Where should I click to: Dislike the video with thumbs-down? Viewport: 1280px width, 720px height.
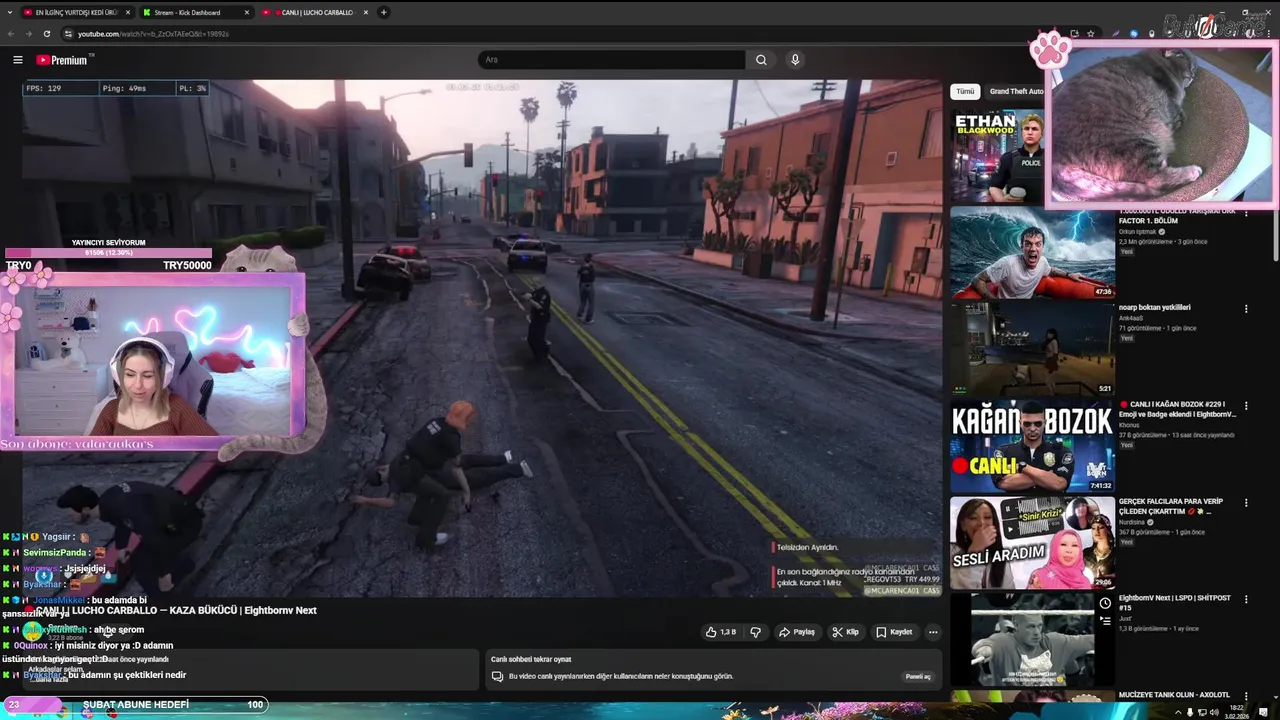tap(755, 632)
